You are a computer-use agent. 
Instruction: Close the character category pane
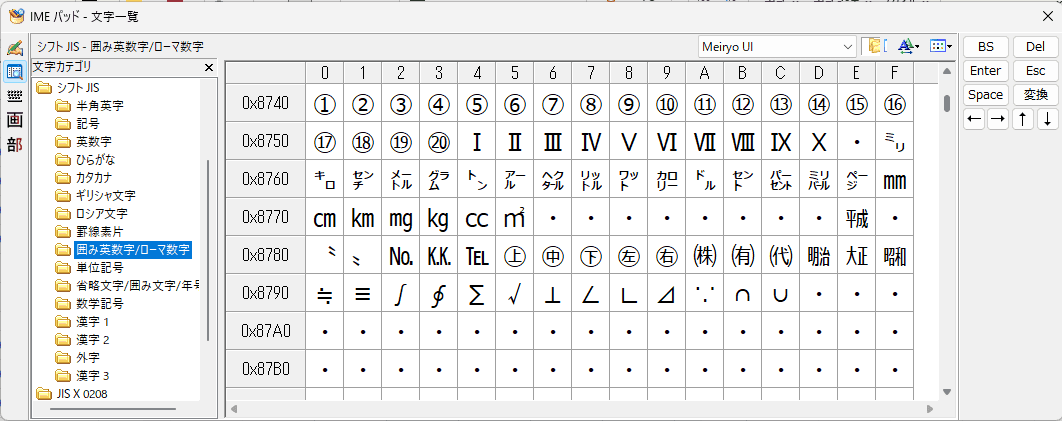click(209, 68)
